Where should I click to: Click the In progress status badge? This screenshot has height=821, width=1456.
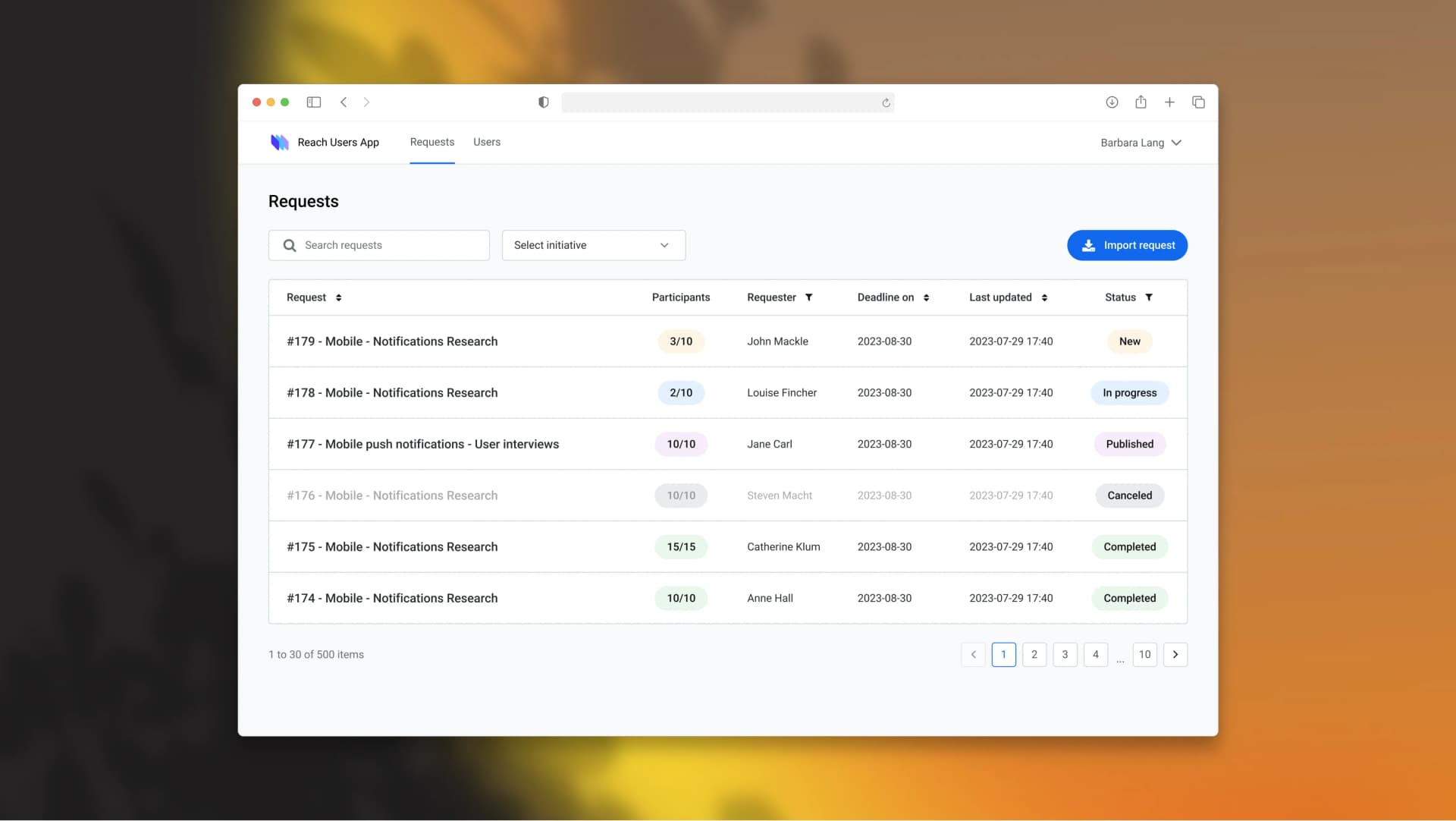click(x=1130, y=393)
